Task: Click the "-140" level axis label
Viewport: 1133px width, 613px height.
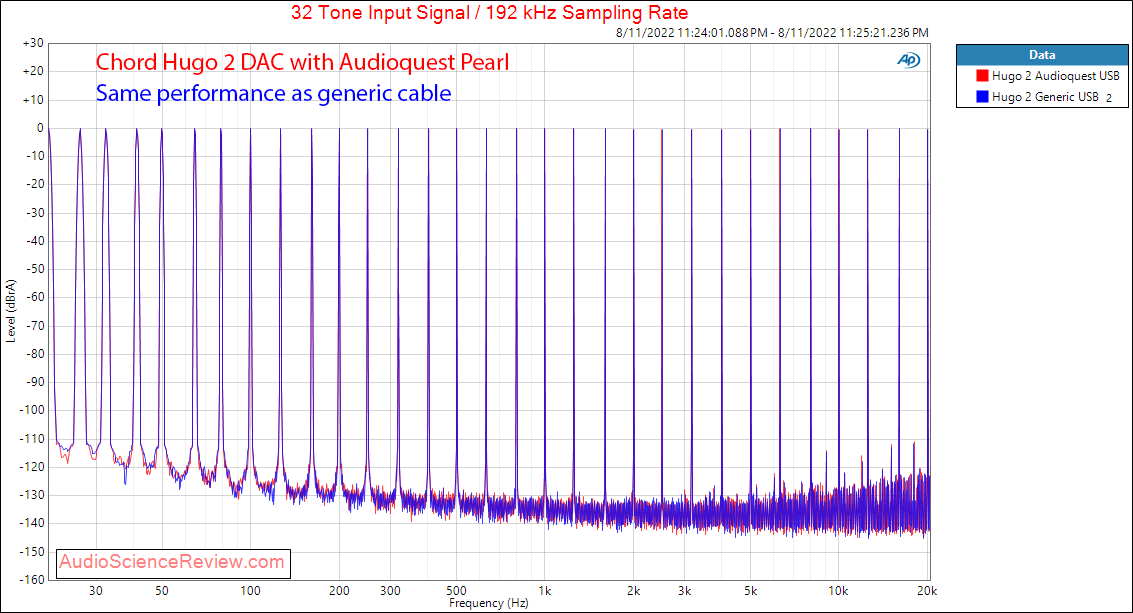Action: (x=33, y=523)
